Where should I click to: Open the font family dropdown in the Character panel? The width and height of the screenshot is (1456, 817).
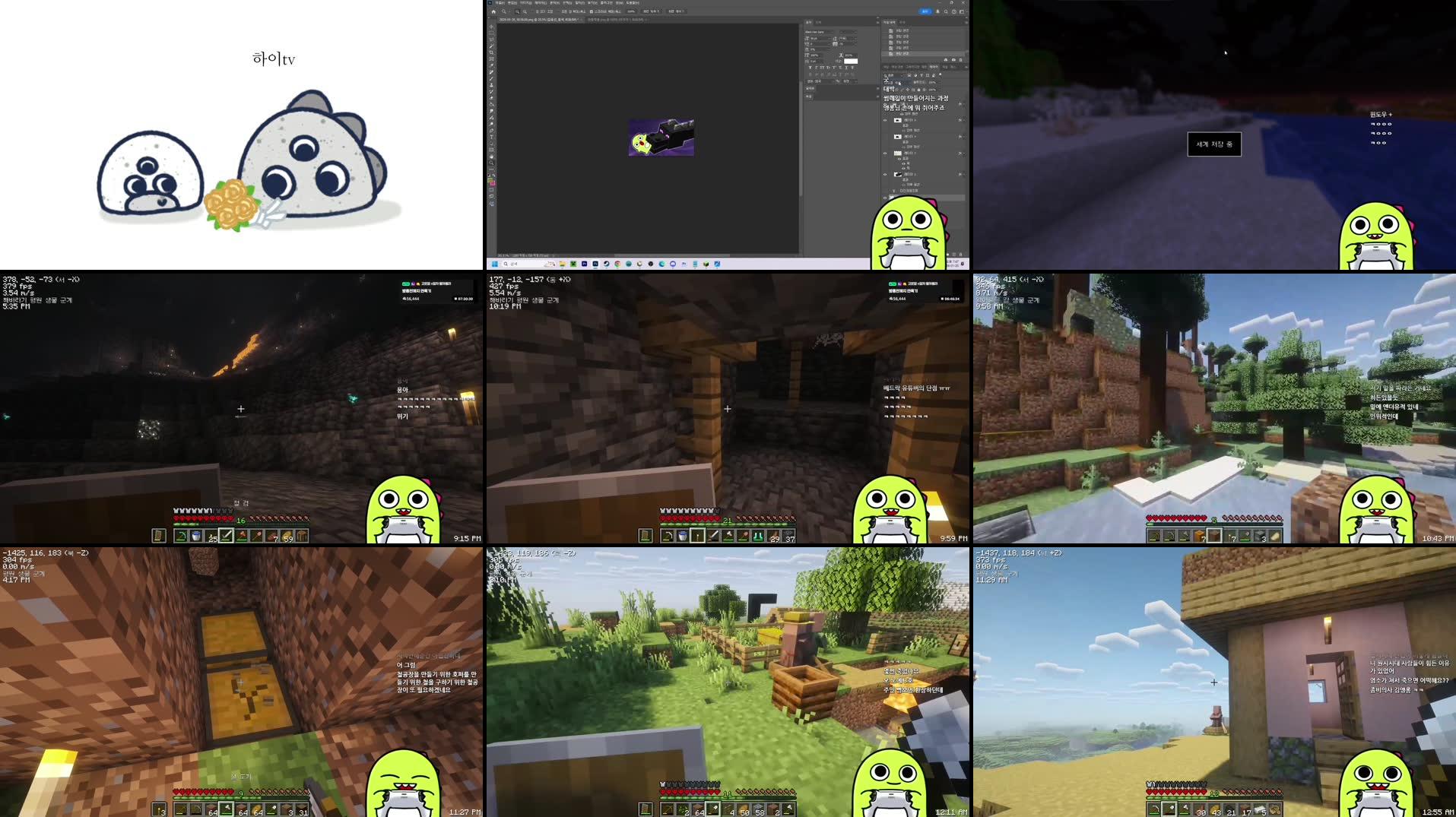(817, 33)
